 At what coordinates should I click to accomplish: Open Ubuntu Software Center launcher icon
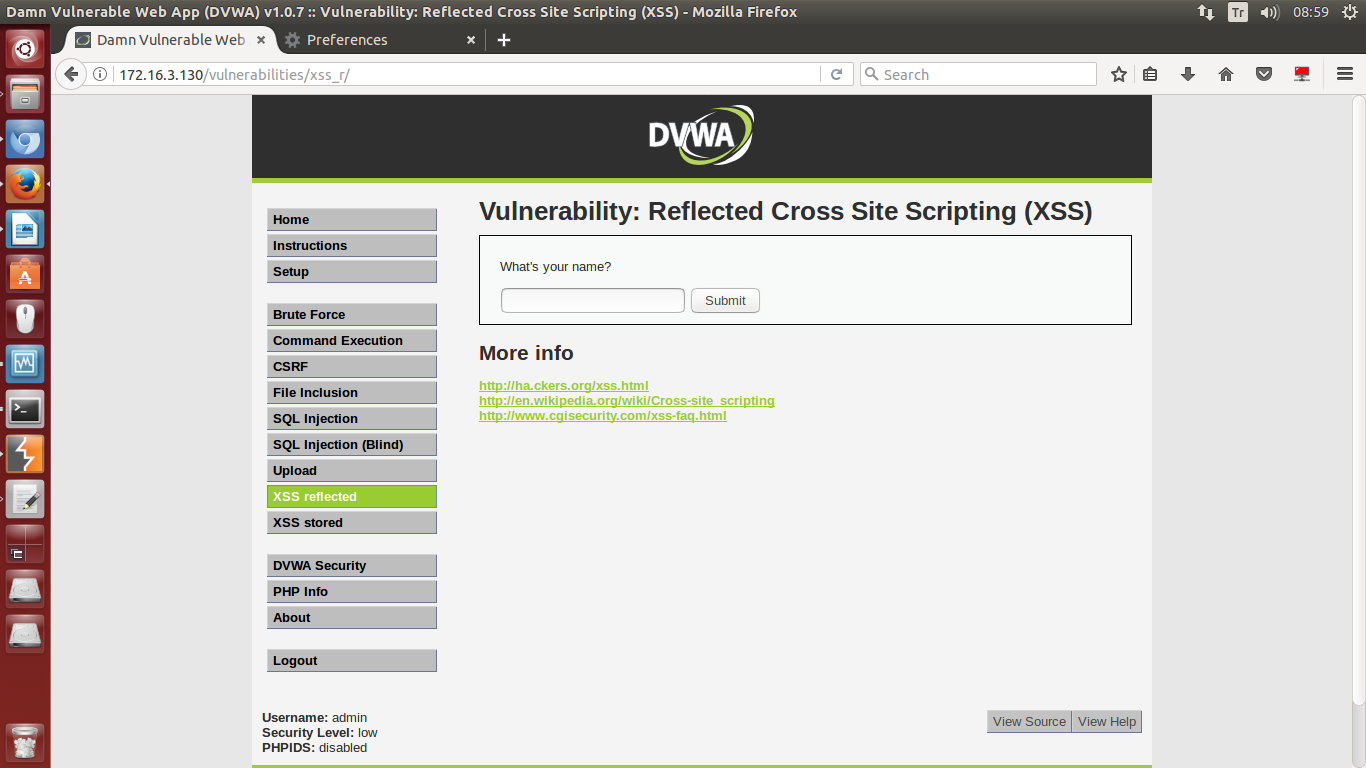[x=25, y=275]
